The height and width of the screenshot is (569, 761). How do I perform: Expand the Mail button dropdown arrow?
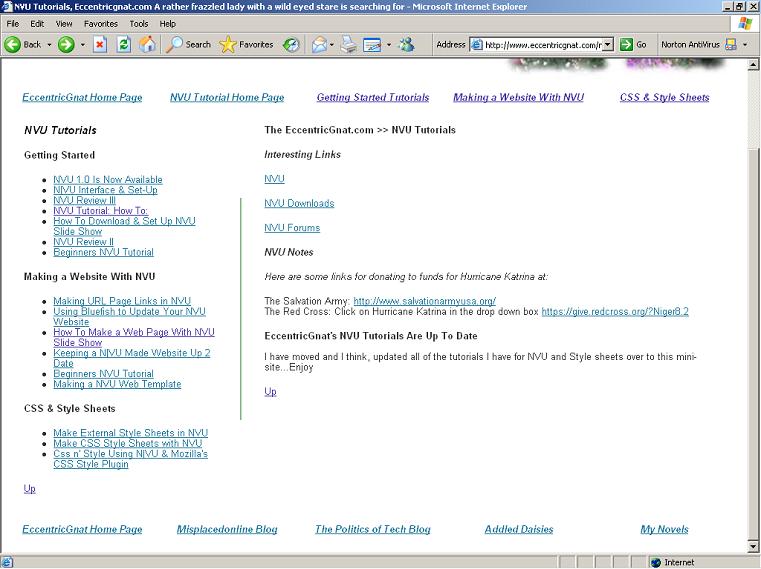pyautogui.click(x=333, y=44)
